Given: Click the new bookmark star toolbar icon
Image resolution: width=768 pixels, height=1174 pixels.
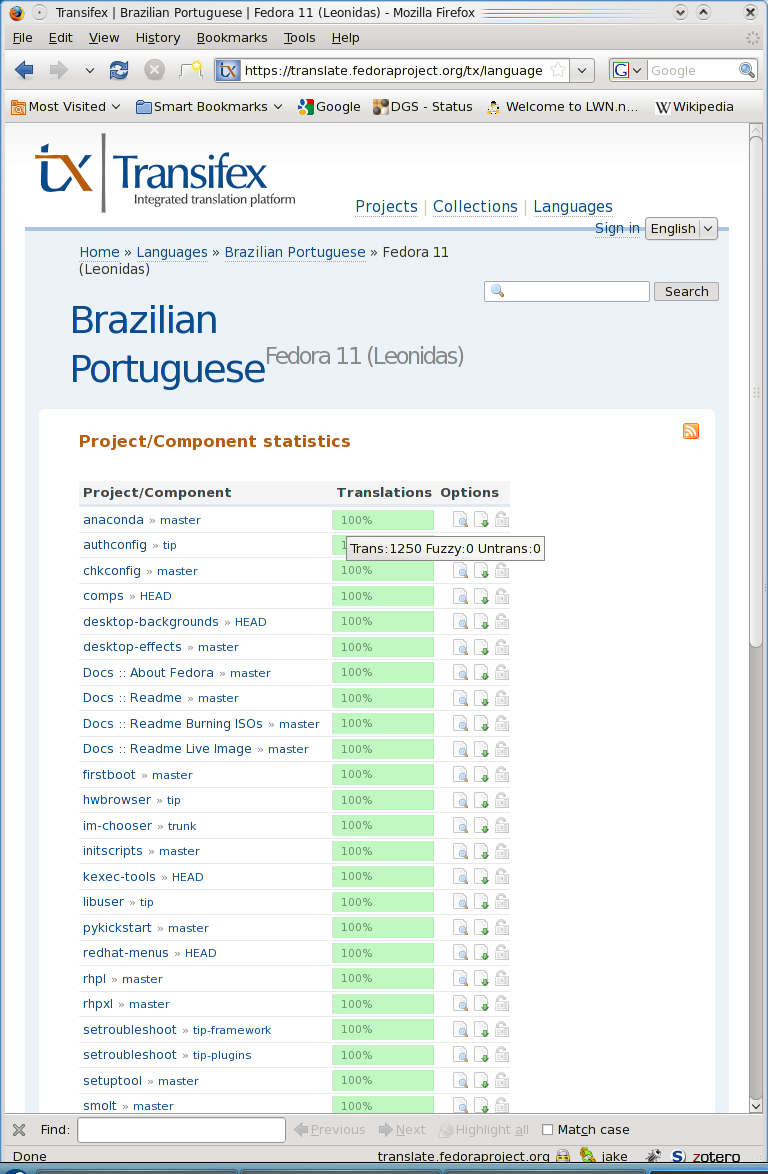Looking at the screenshot, I should pos(191,70).
